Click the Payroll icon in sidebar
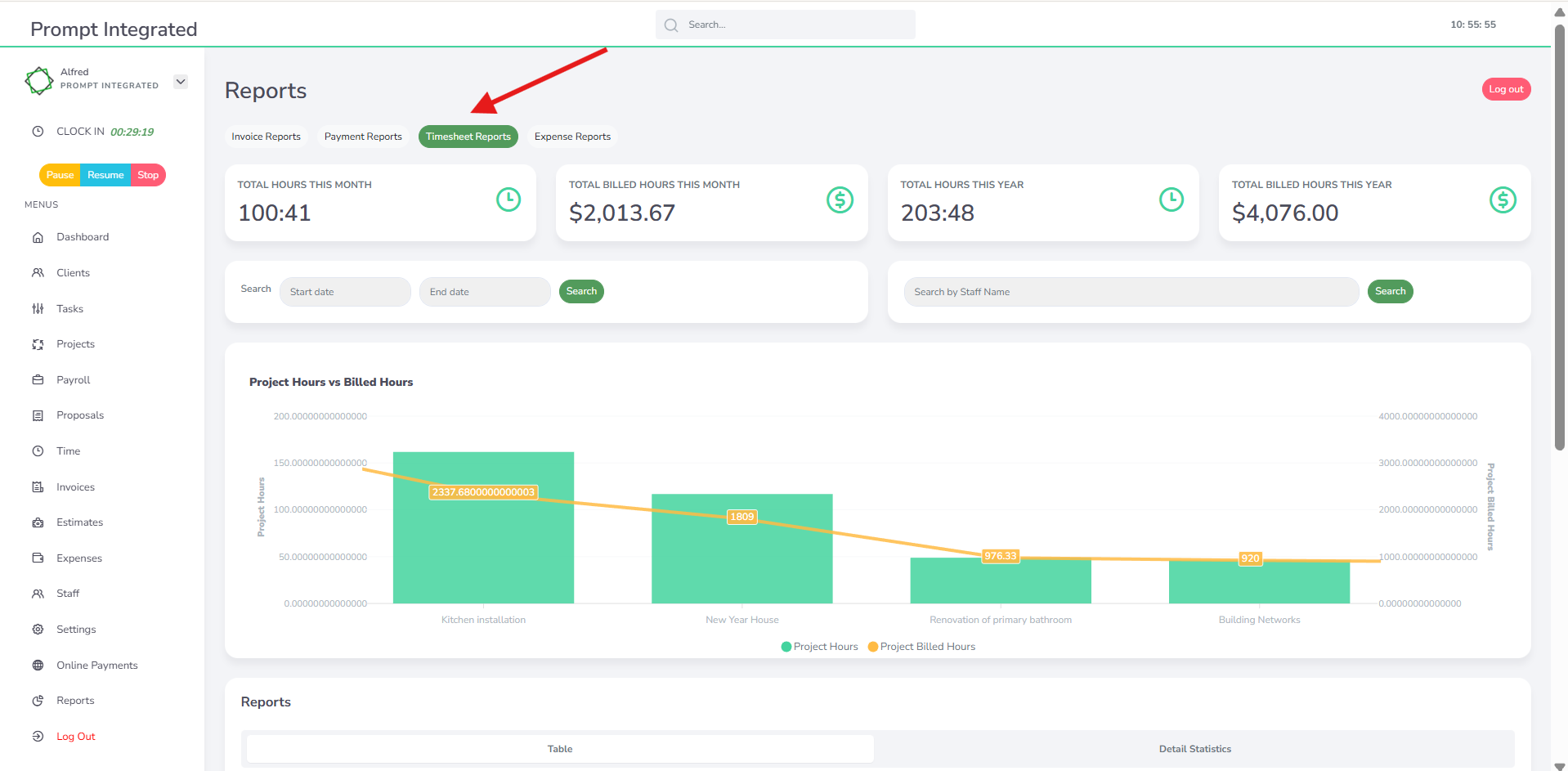This screenshot has height=771, width=1568. tap(38, 380)
